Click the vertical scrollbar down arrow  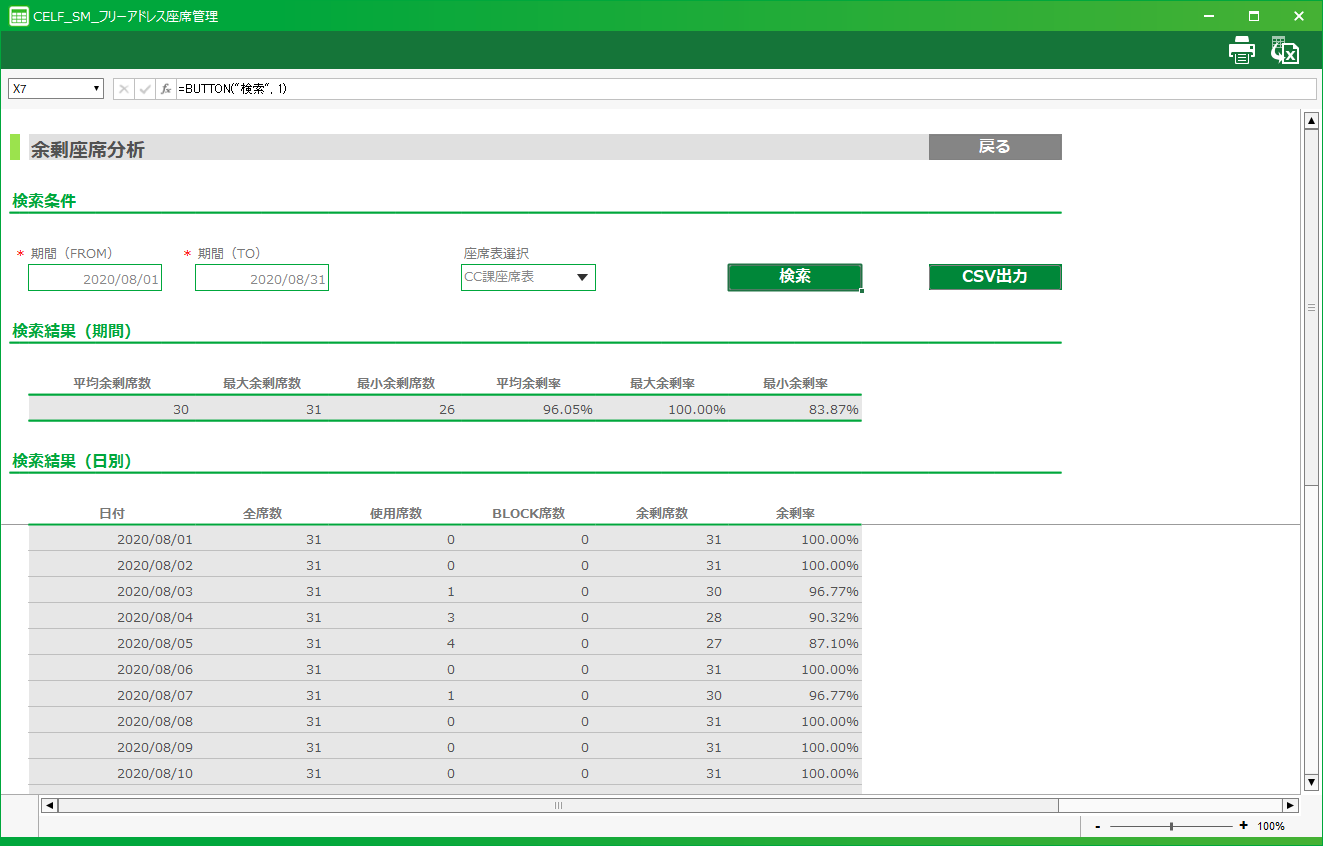(1311, 782)
